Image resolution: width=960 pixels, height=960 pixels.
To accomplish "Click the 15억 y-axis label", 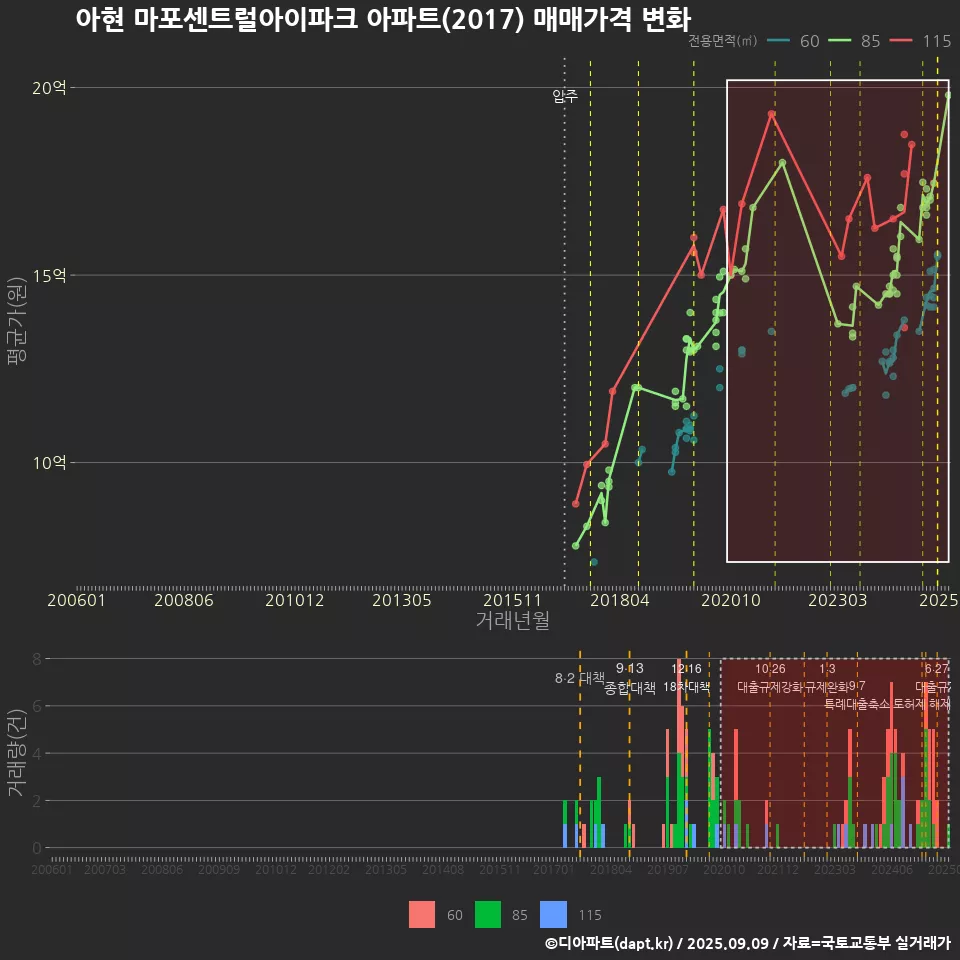I will [49, 276].
